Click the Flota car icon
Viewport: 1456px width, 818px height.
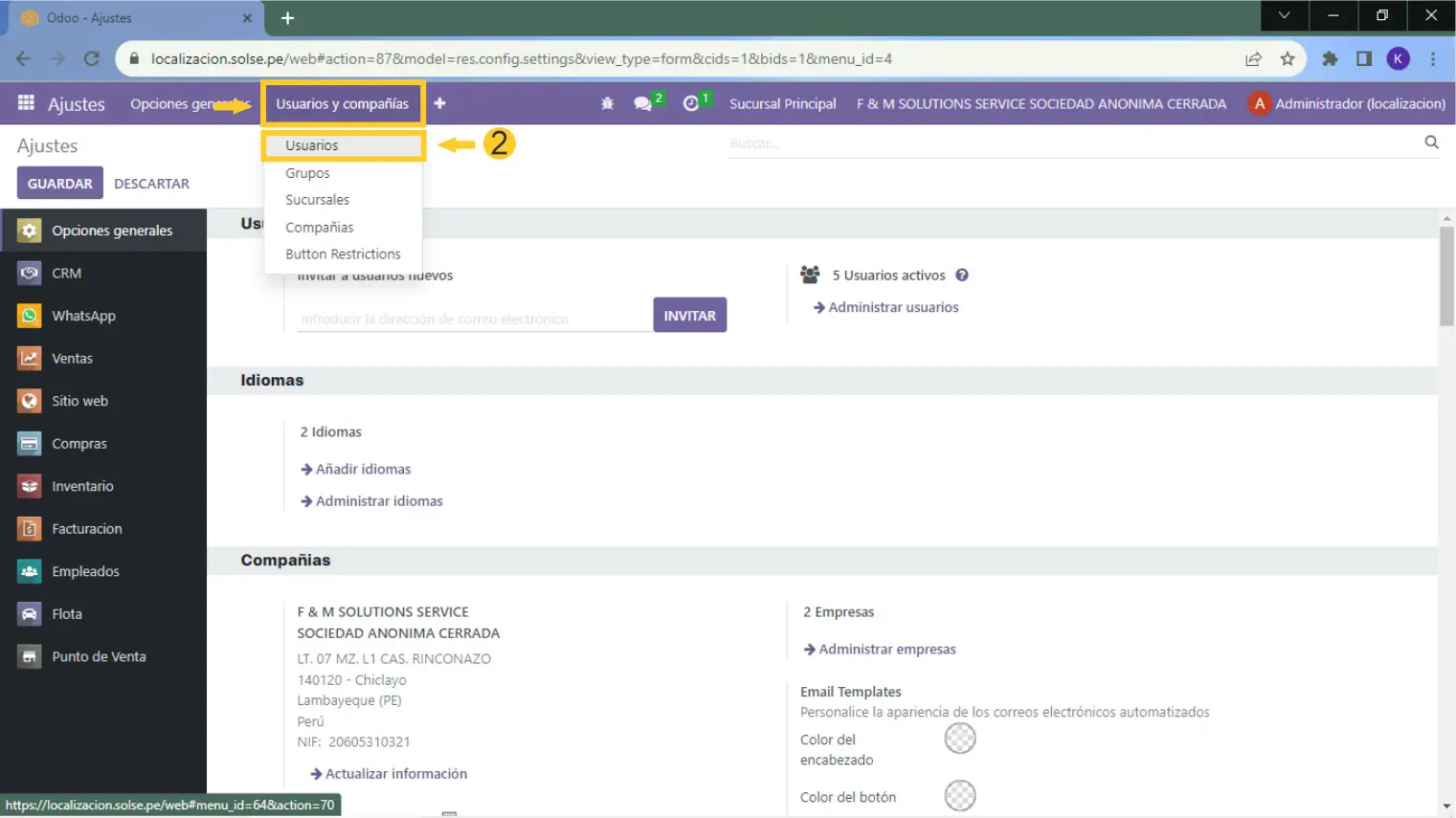click(x=30, y=613)
